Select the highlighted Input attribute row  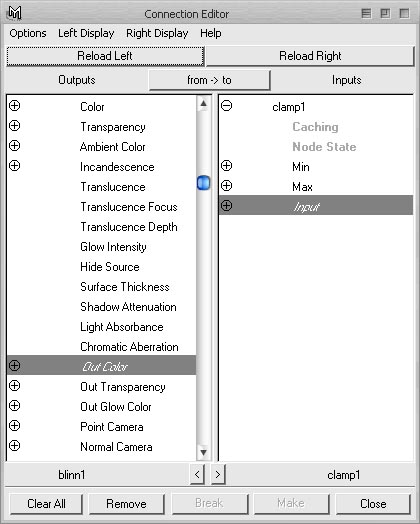(x=316, y=205)
